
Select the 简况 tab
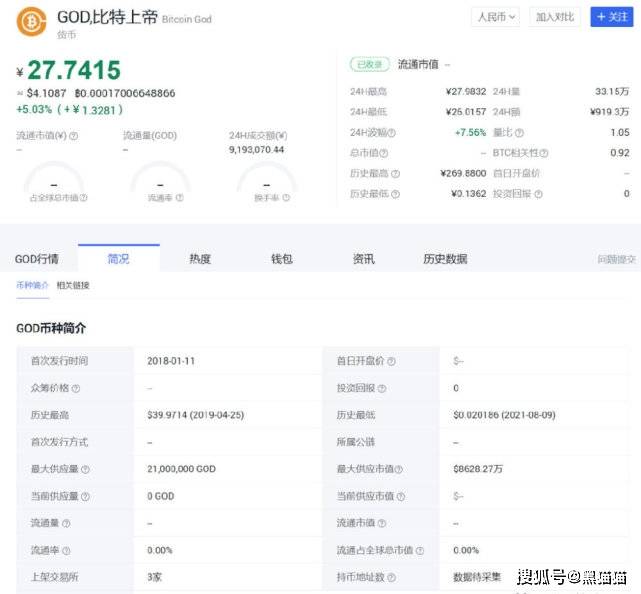(119, 258)
